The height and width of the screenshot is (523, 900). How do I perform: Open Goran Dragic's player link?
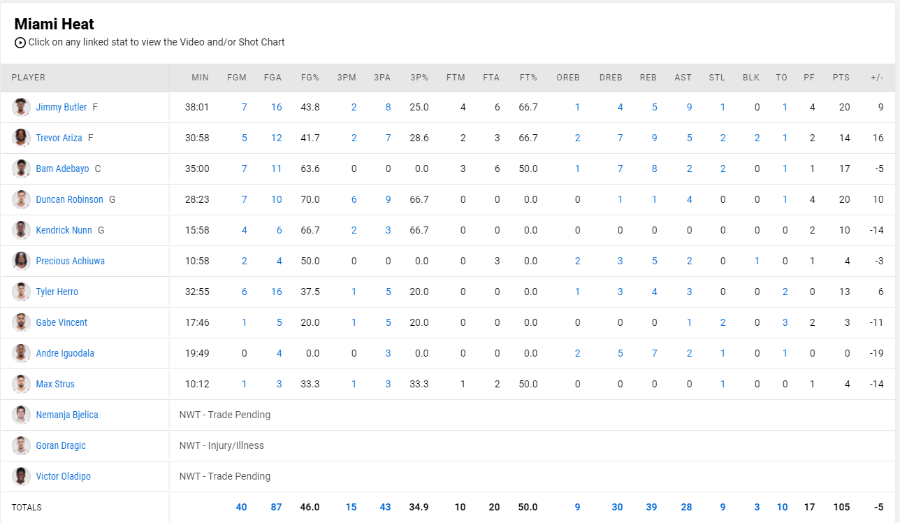pyautogui.click(x=60, y=445)
